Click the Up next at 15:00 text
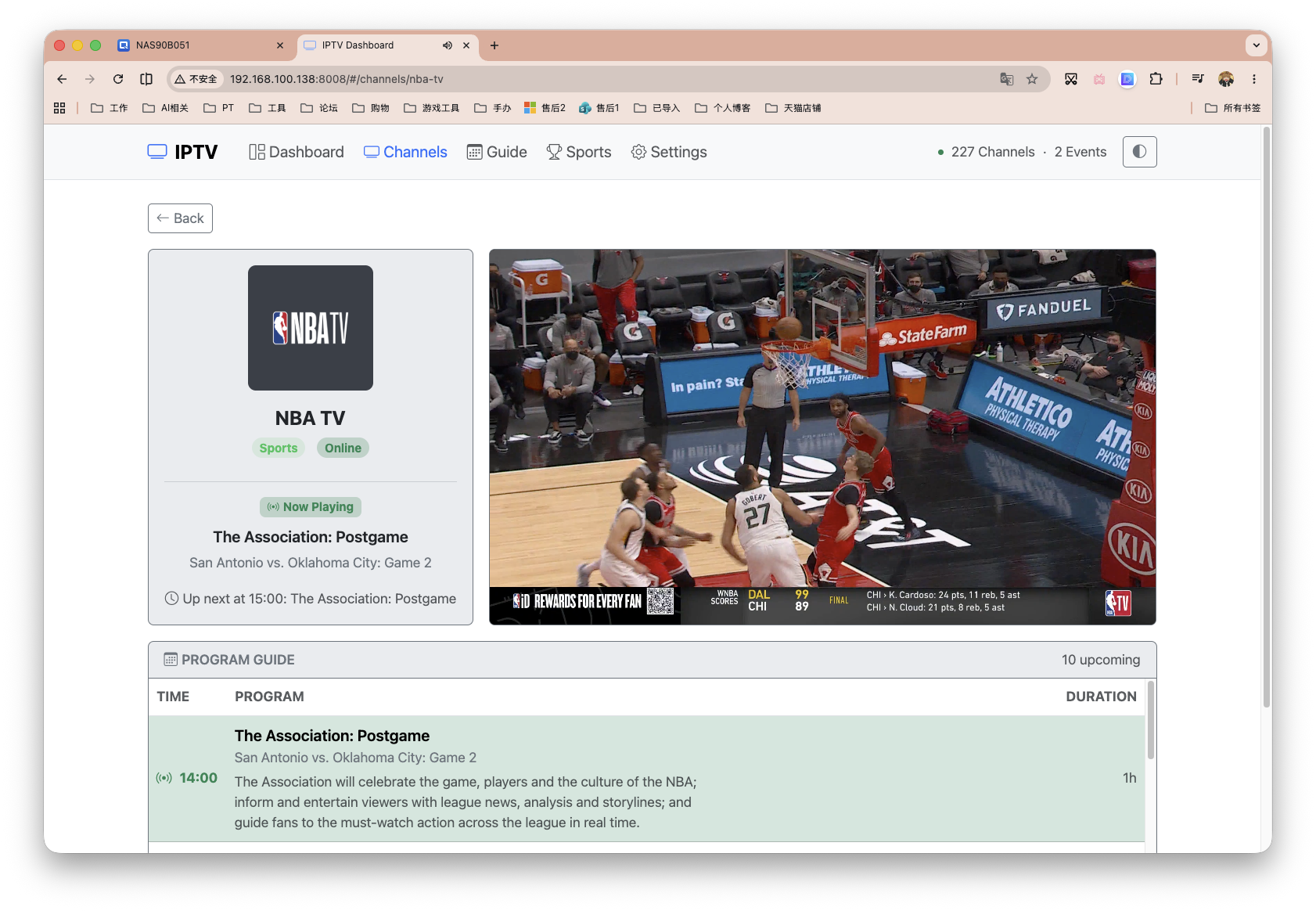 tap(311, 599)
